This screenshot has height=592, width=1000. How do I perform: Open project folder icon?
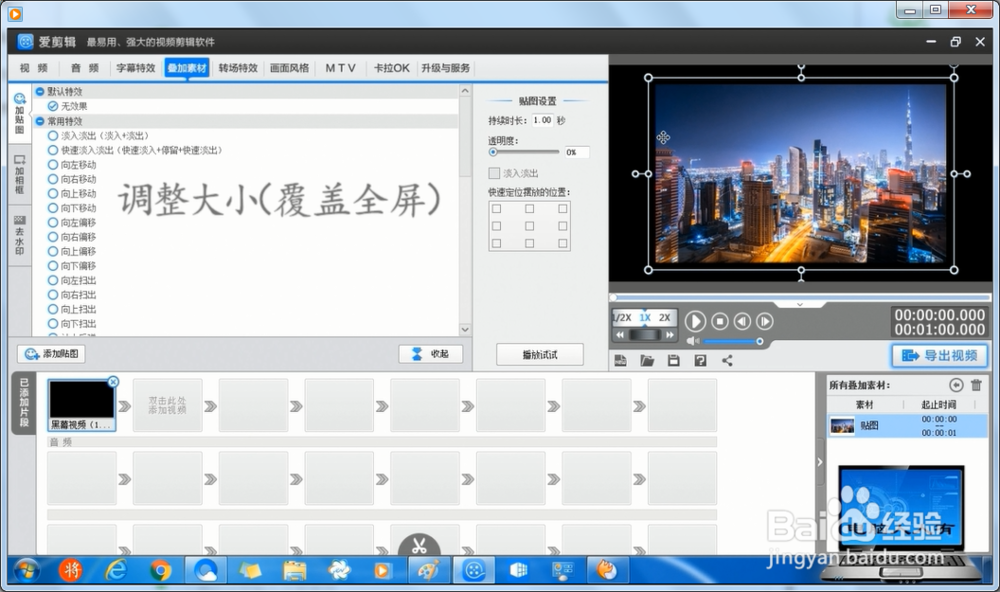pyautogui.click(x=647, y=361)
